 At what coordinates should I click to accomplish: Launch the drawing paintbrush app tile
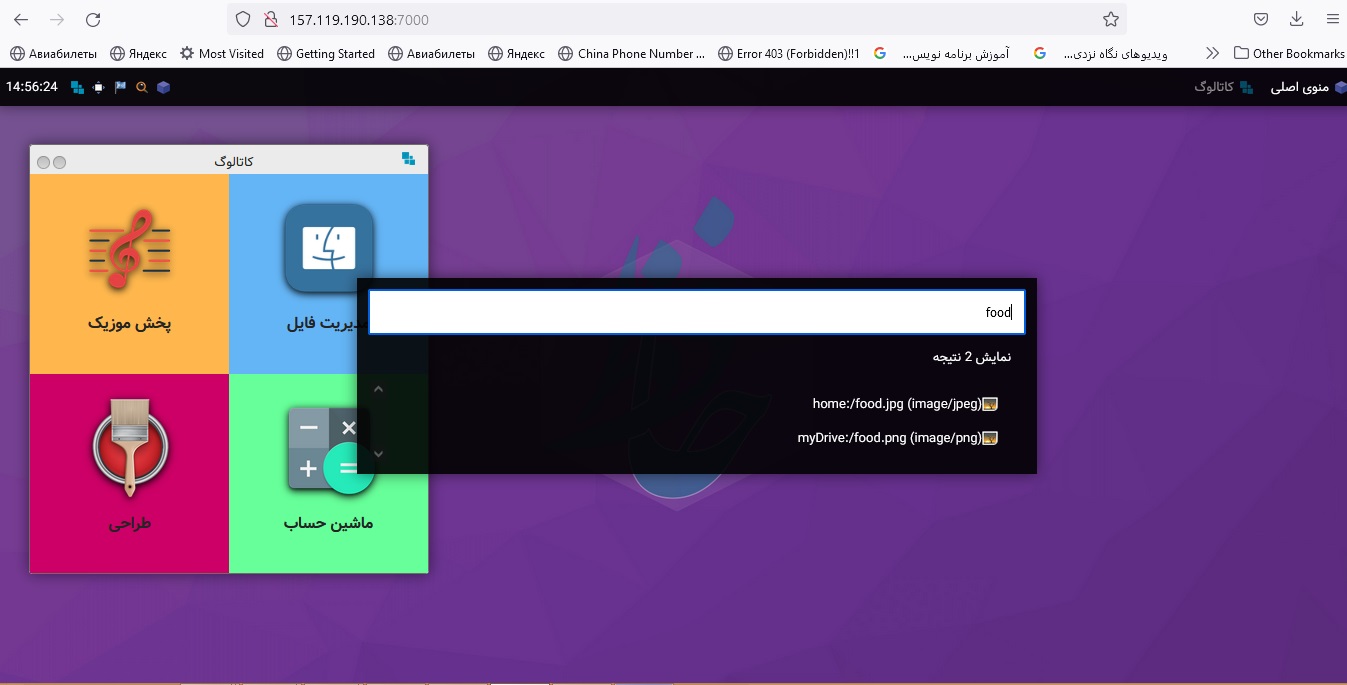tap(130, 473)
